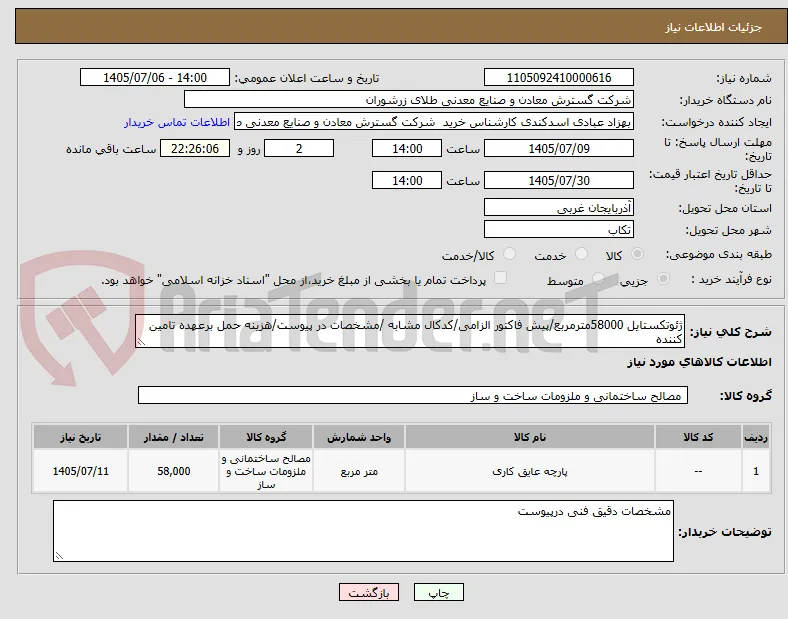Click the کد کالا column header

pos(698,437)
